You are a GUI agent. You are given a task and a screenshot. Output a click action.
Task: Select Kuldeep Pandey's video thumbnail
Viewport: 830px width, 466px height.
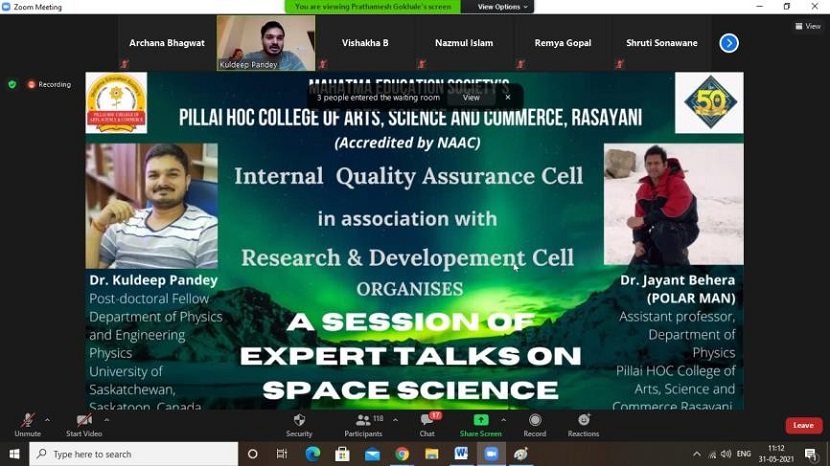(x=266, y=43)
